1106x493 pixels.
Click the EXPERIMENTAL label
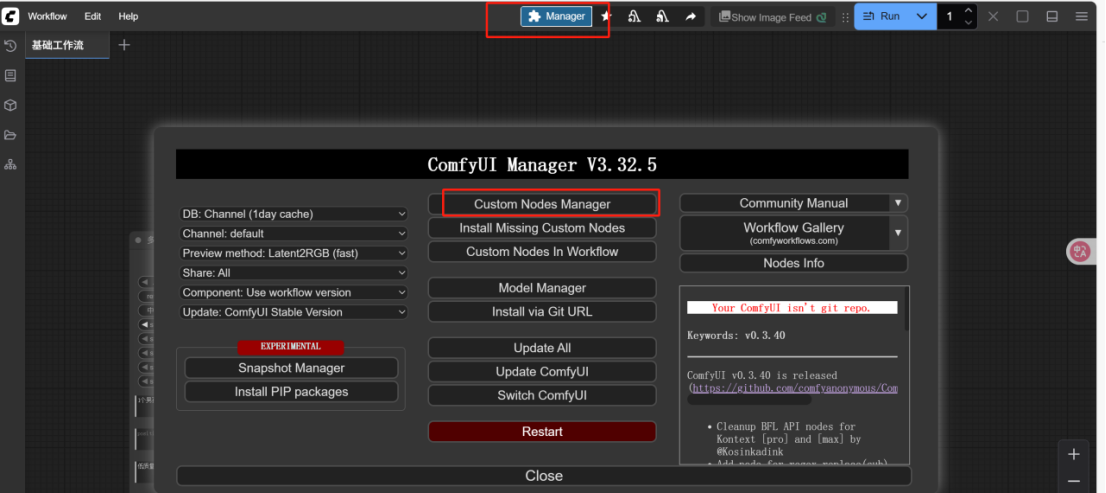point(291,347)
